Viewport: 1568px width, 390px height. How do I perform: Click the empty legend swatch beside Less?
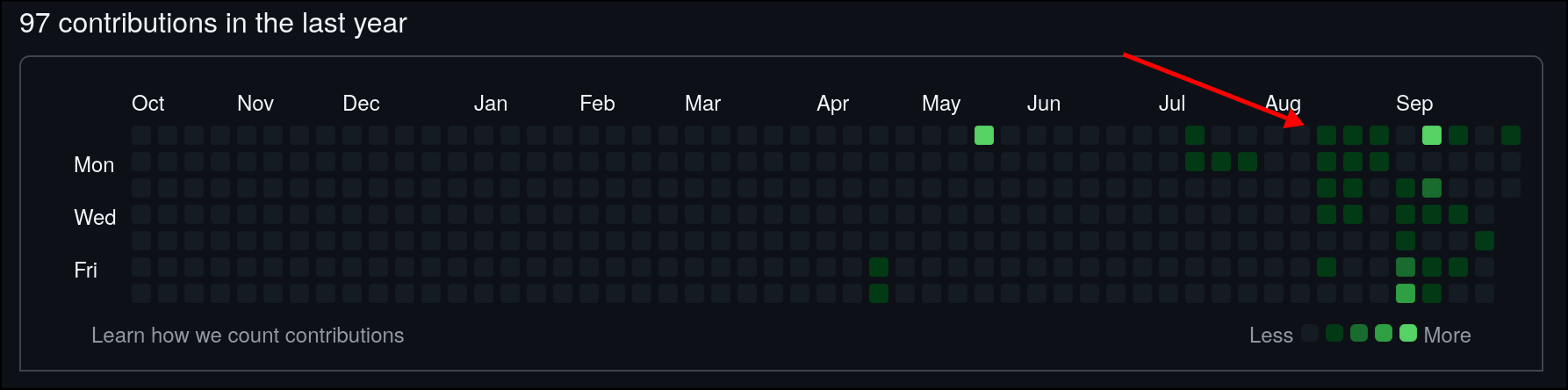click(x=1310, y=333)
